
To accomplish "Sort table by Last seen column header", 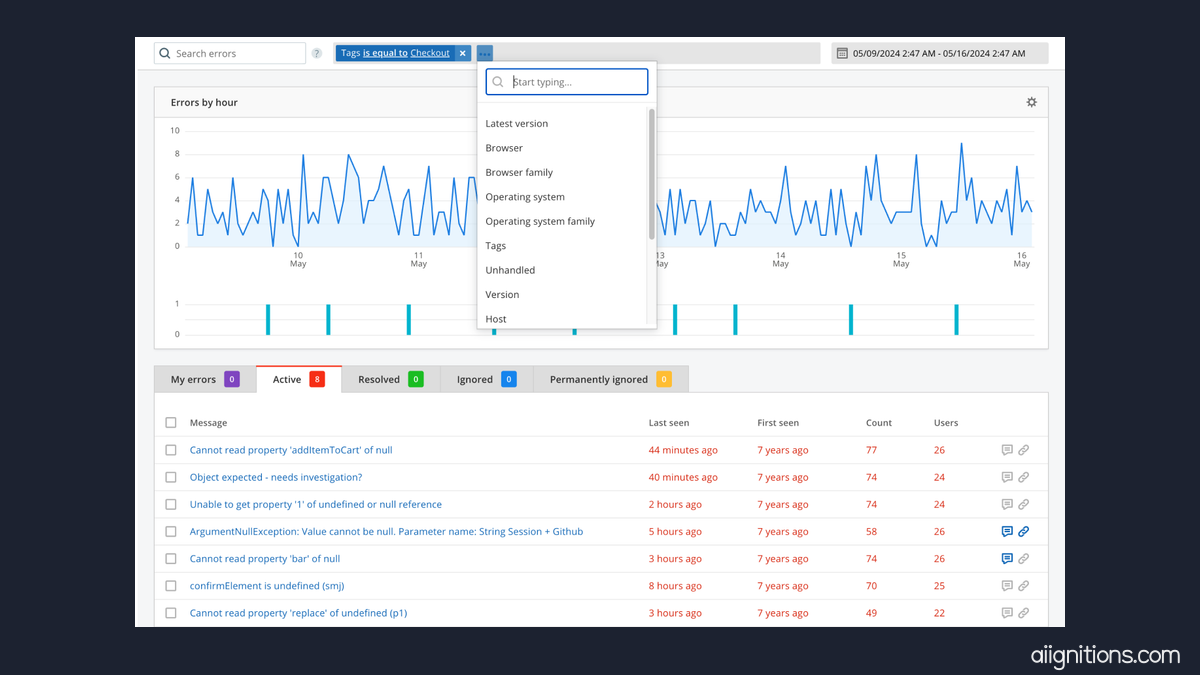I will pos(669,423).
